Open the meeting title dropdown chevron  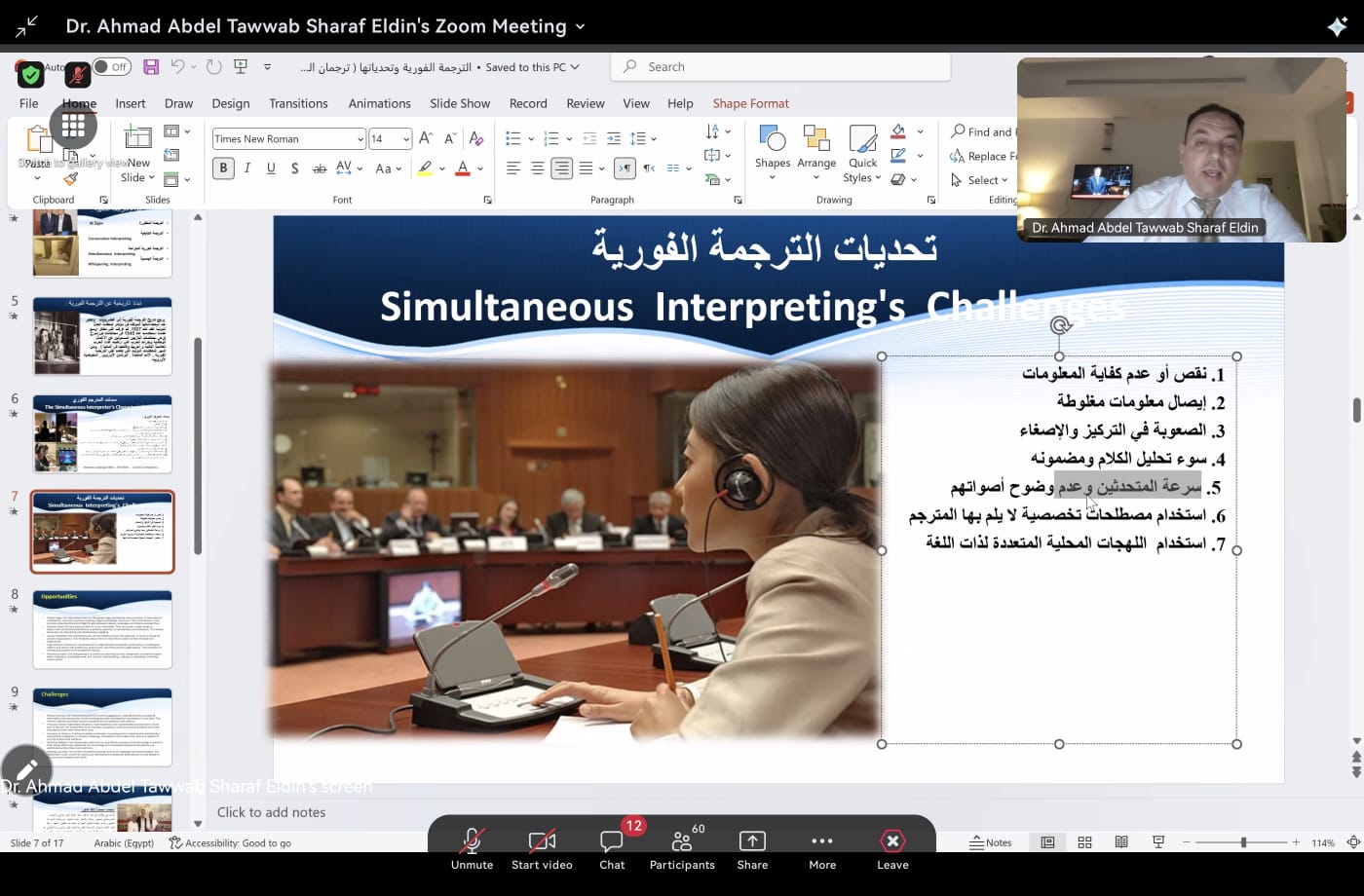tap(581, 26)
